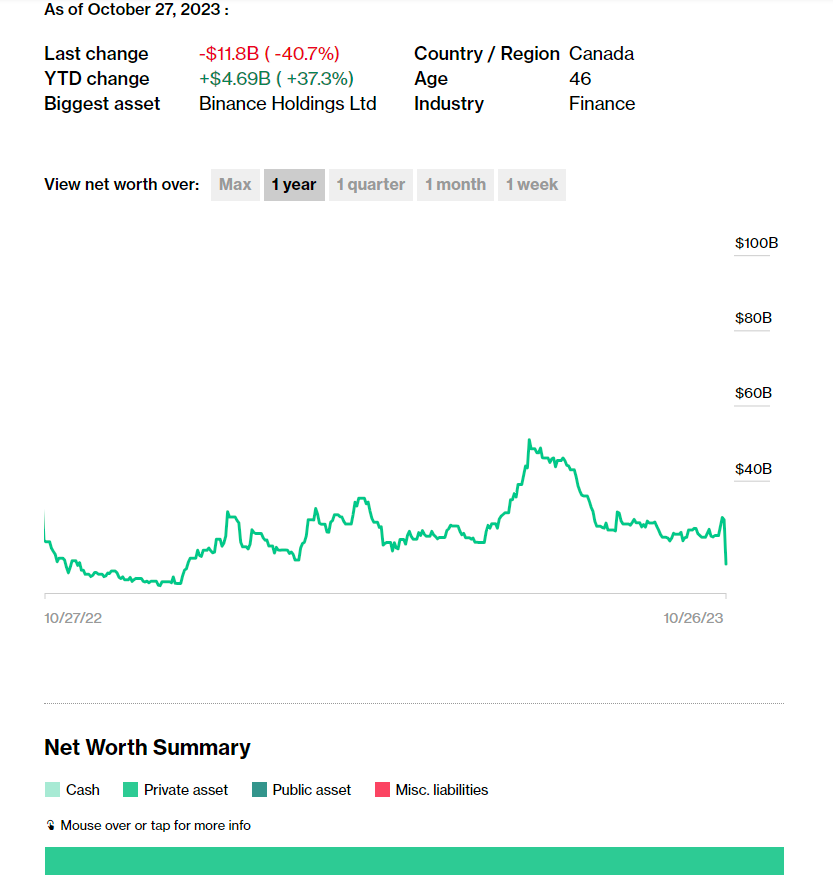833x875 pixels.
Task: Click the Public asset legend swatch
Action: (x=259, y=790)
